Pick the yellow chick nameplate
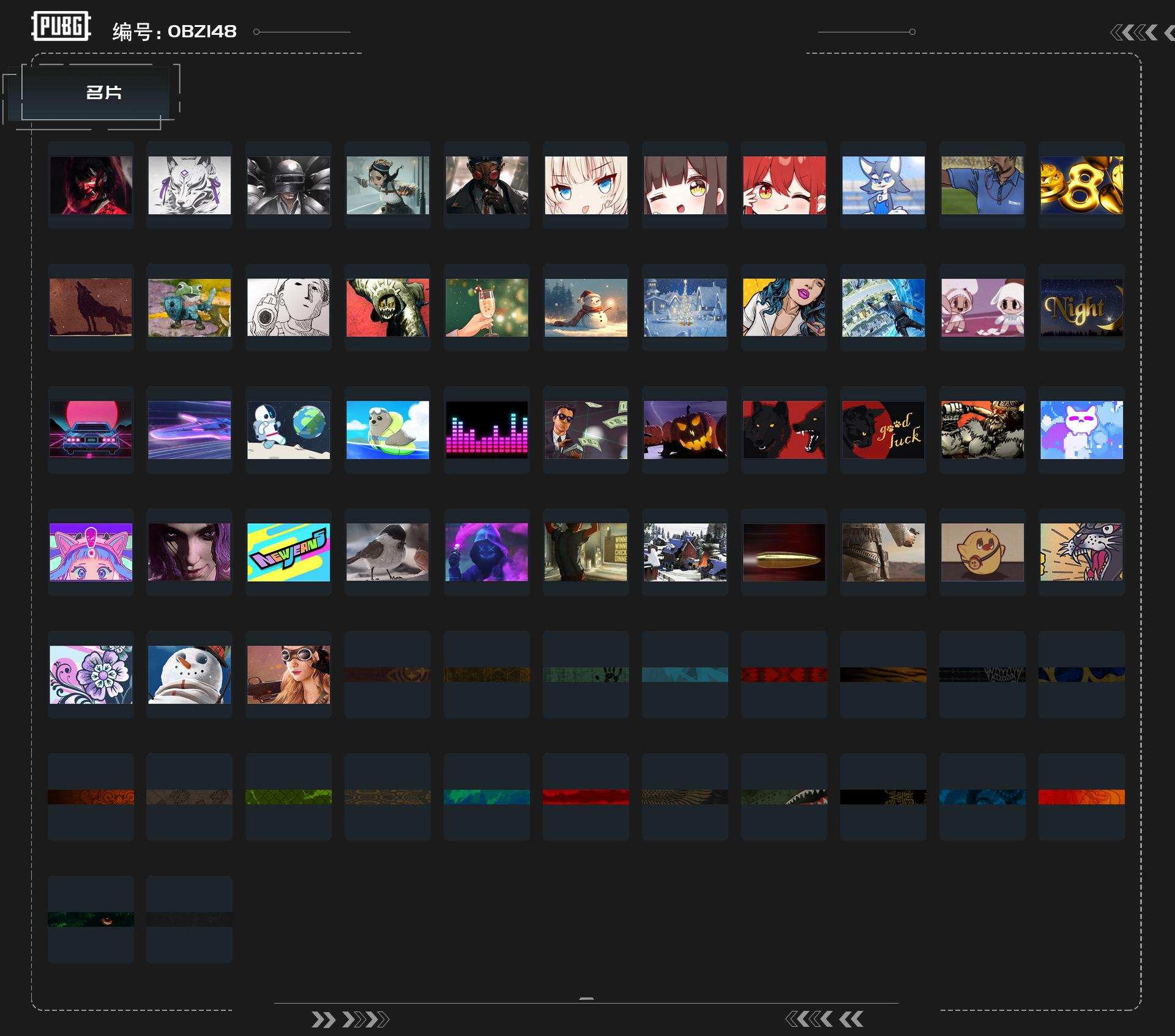 [983, 552]
